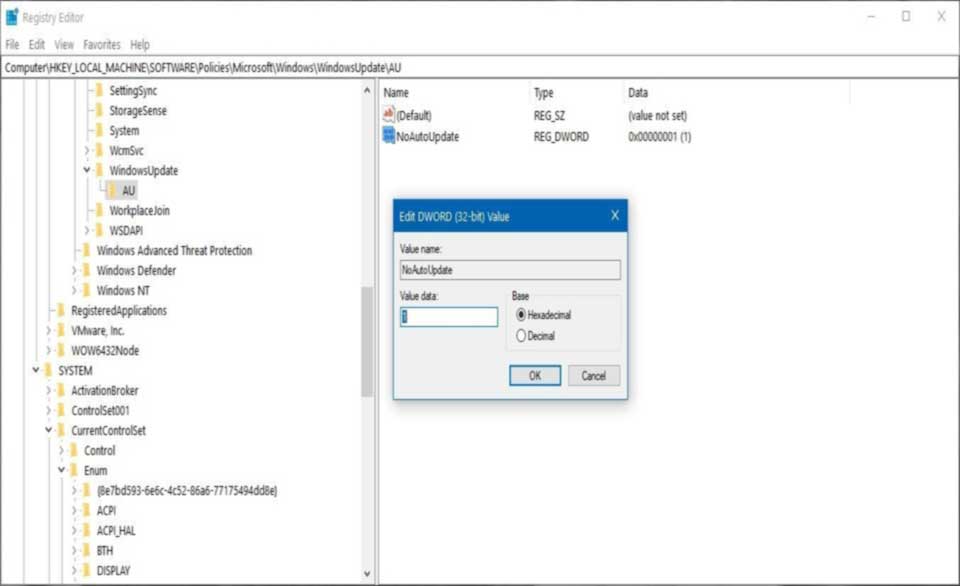
Task: Click the VMware, Inc. folder icon
Action: 61,331
